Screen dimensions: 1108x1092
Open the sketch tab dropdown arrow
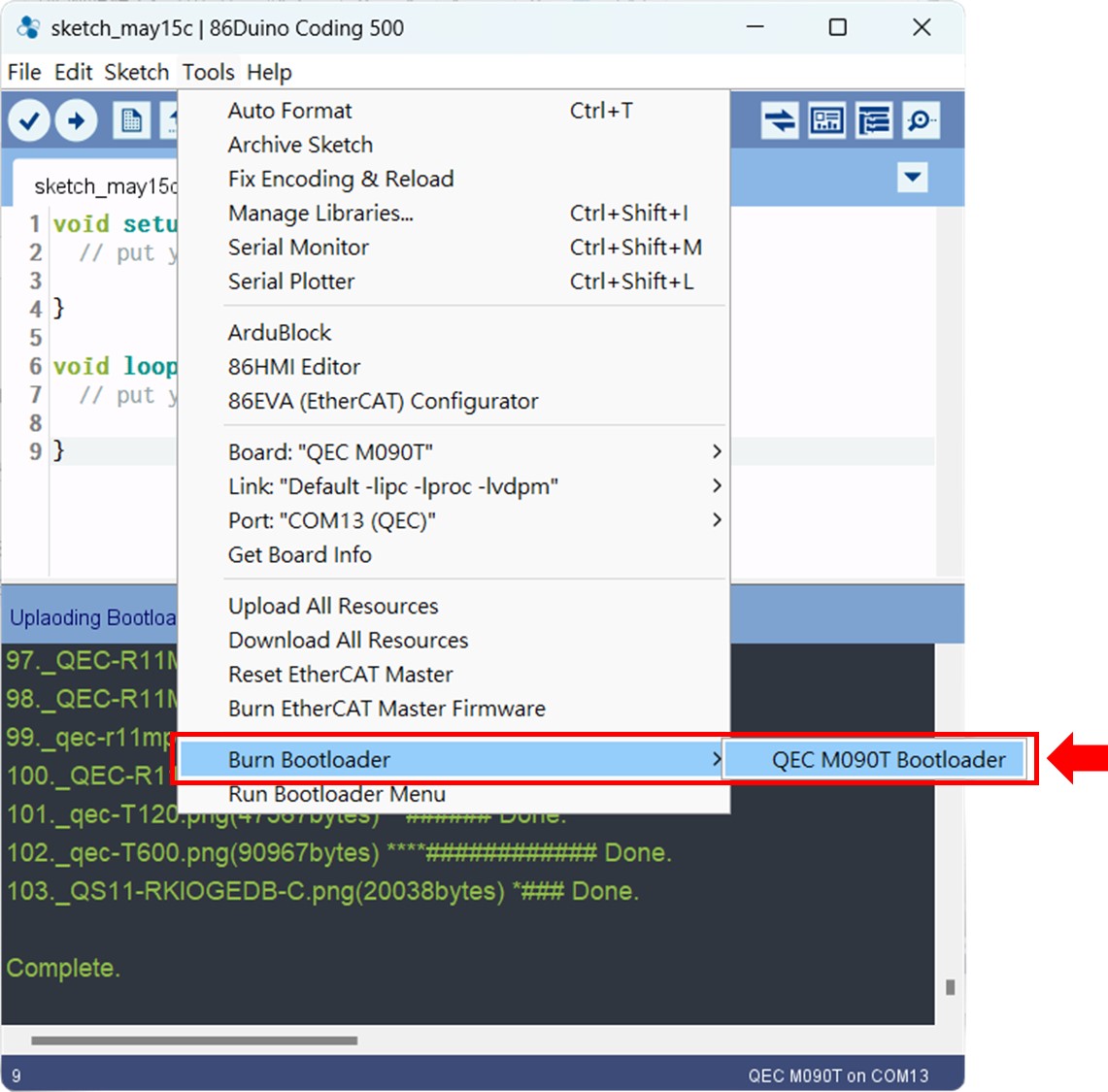point(911,178)
